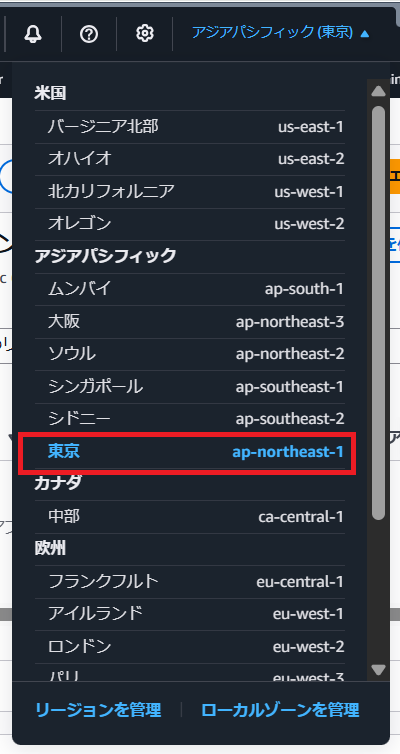The width and height of the screenshot is (400, 754).
Task: Pick カナダ 中部 ca-central-1 region
Action: point(189,517)
